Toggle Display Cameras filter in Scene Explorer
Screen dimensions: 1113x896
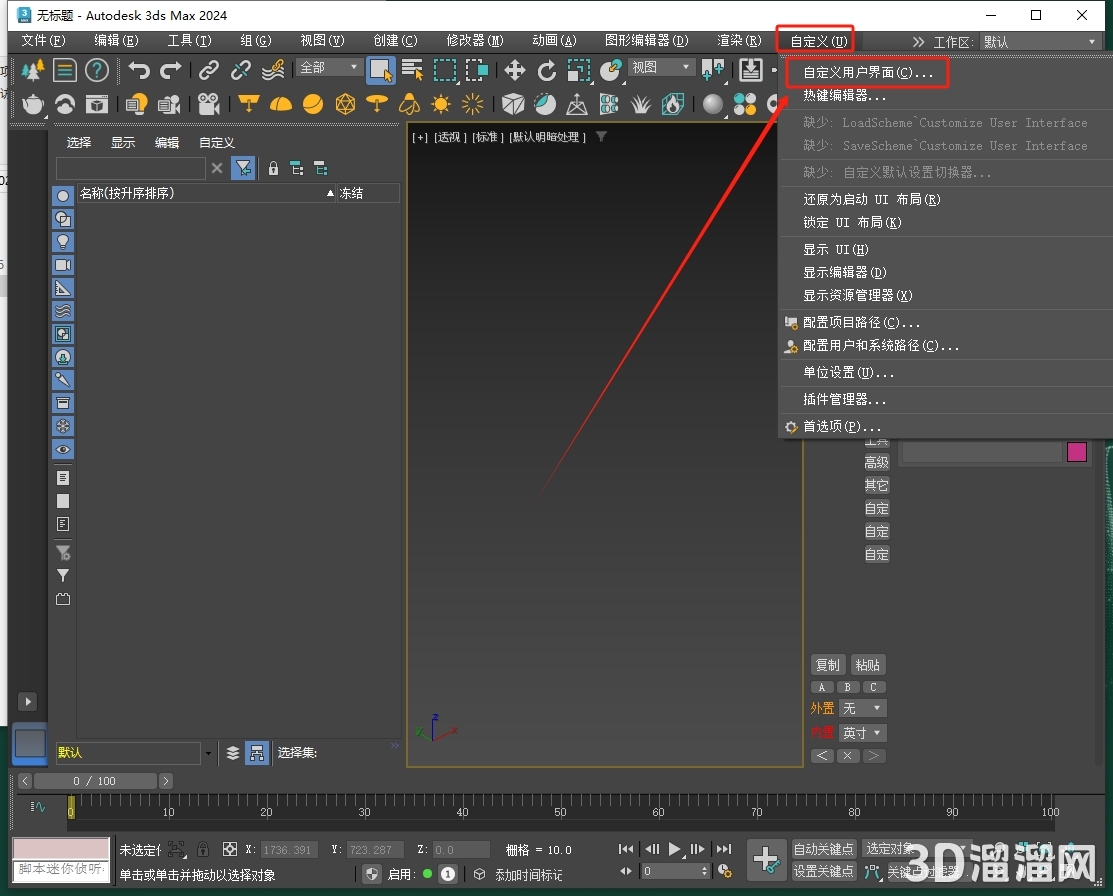click(x=63, y=265)
